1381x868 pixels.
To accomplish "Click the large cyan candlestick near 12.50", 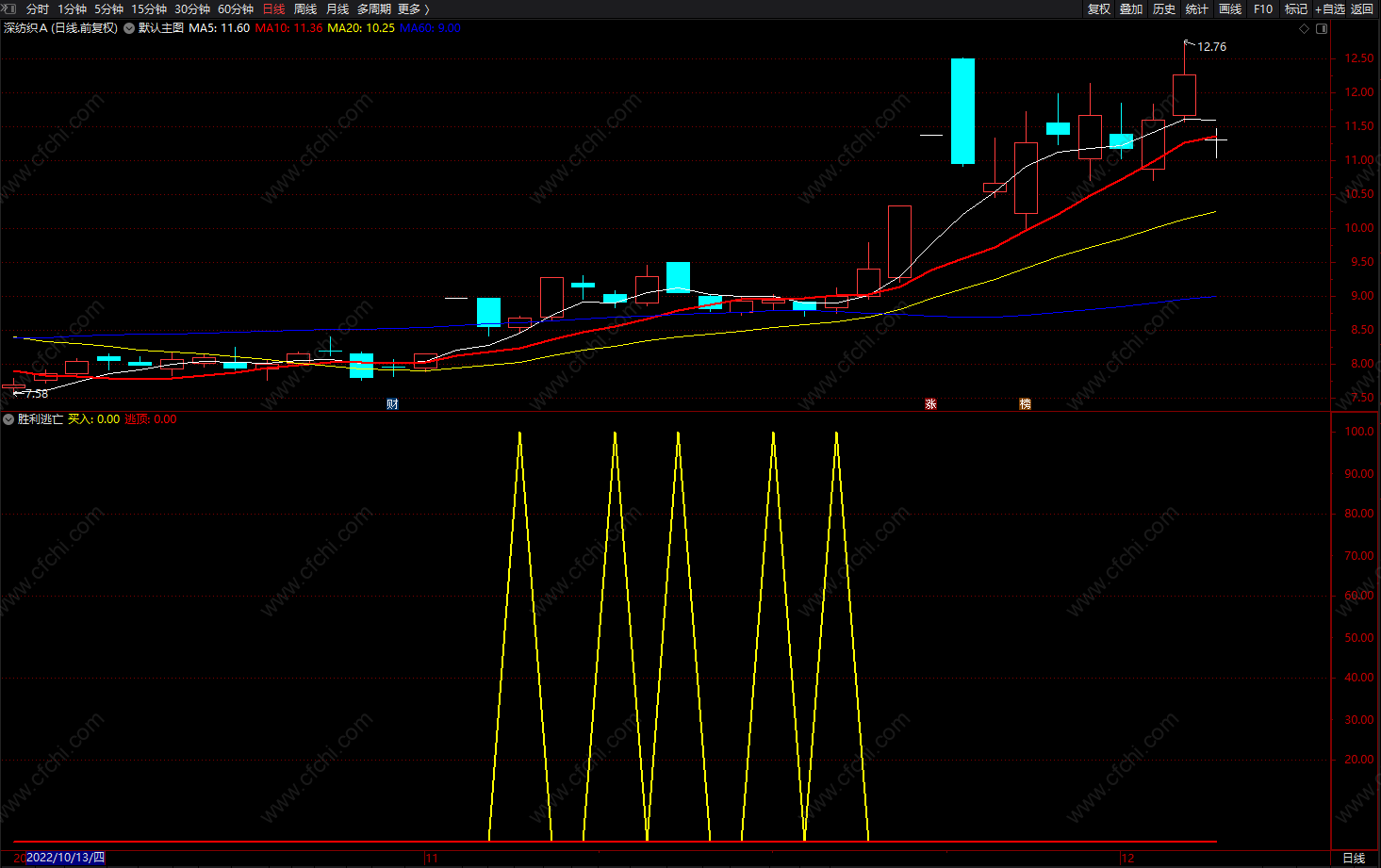I will coord(962,111).
